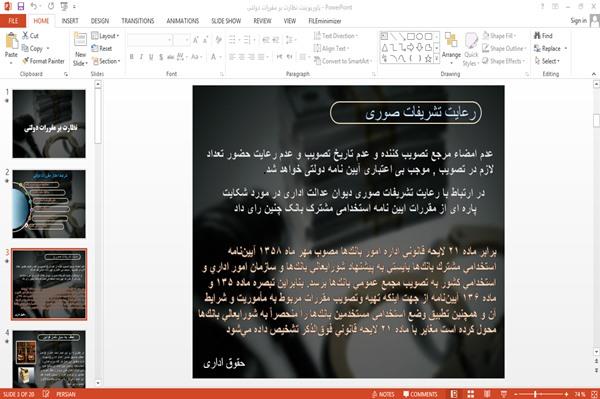This screenshot has height=399, width=600.
Task: Switch to Reading View icon
Action: [487, 394]
